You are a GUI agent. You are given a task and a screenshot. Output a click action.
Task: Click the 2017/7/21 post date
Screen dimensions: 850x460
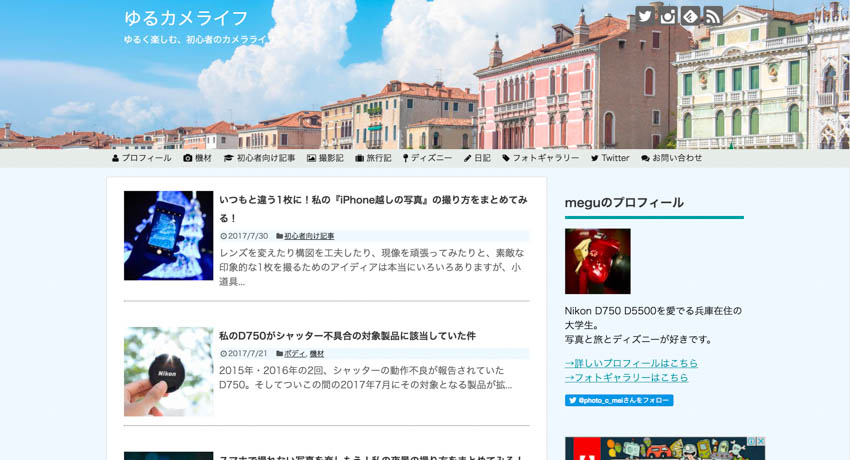tap(244, 354)
